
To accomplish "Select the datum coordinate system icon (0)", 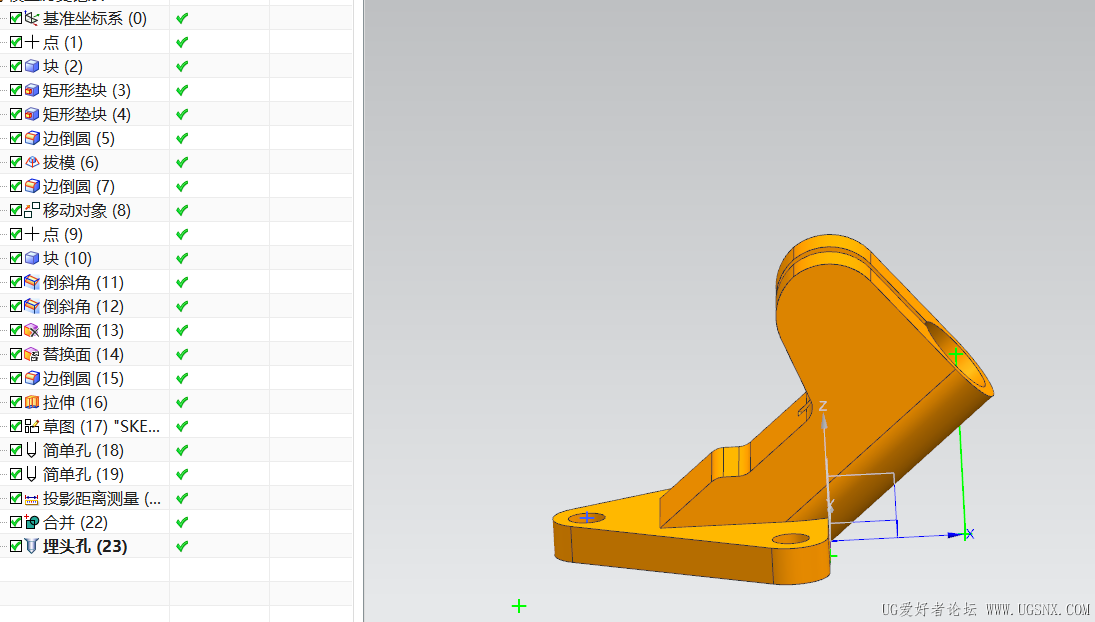I will [31, 18].
